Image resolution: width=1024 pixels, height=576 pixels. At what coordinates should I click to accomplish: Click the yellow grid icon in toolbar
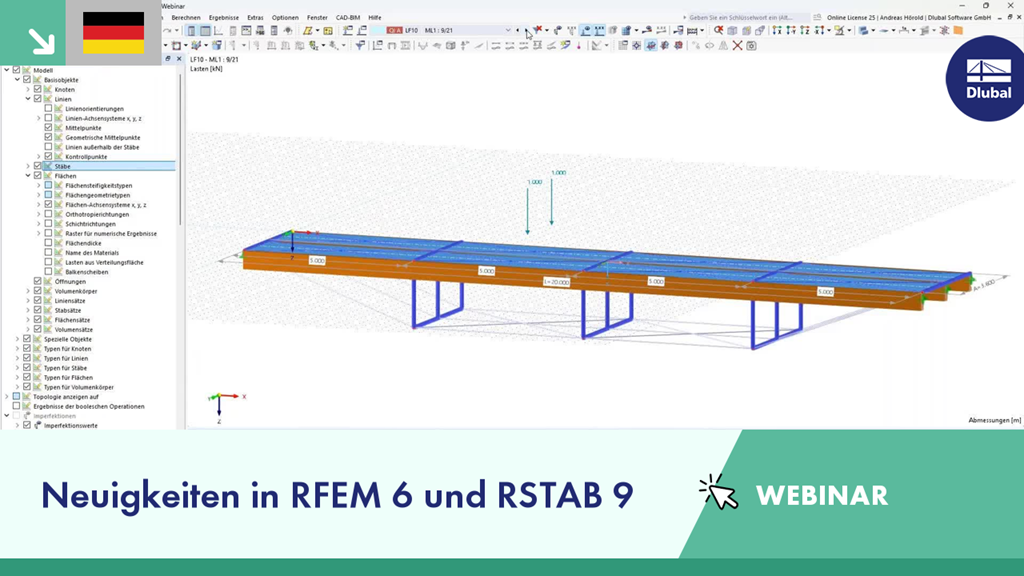pyautogui.click(x=328, y=31)
